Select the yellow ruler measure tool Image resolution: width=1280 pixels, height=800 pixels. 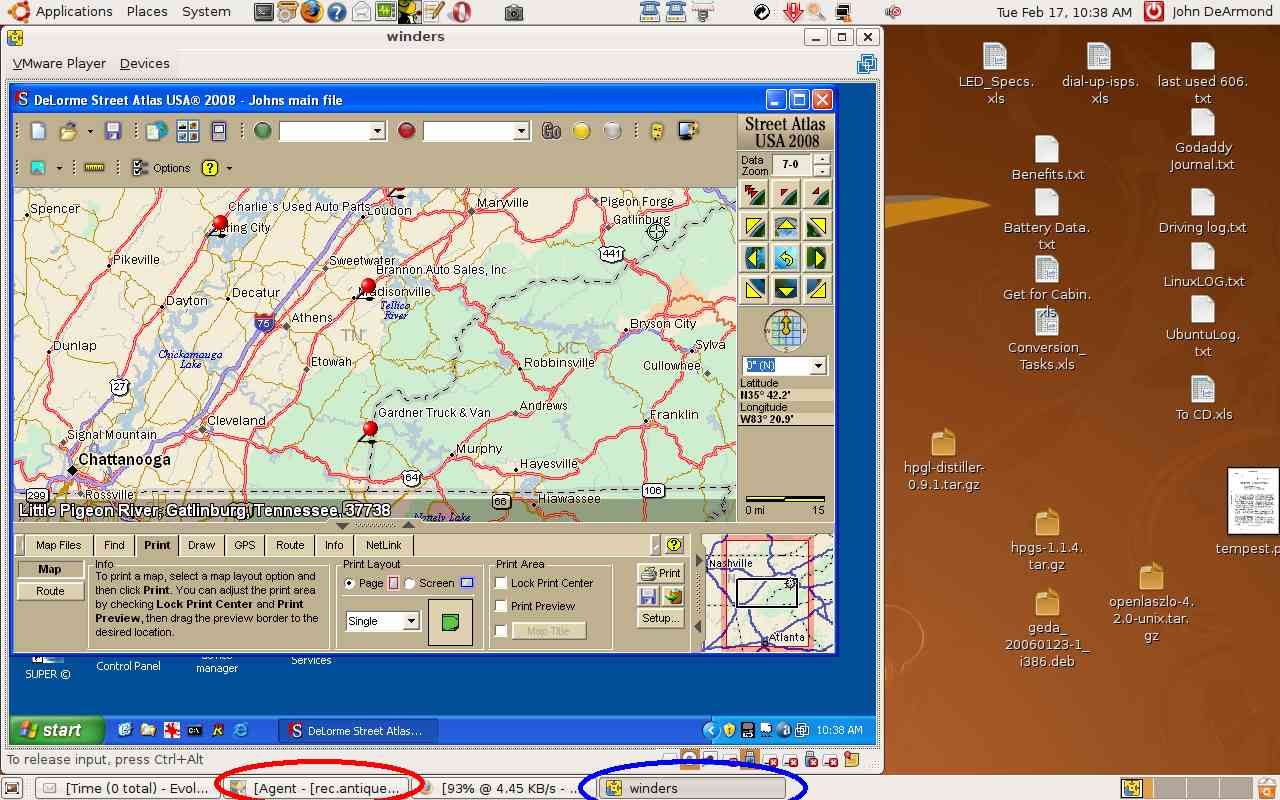click(x=95, y=168)
